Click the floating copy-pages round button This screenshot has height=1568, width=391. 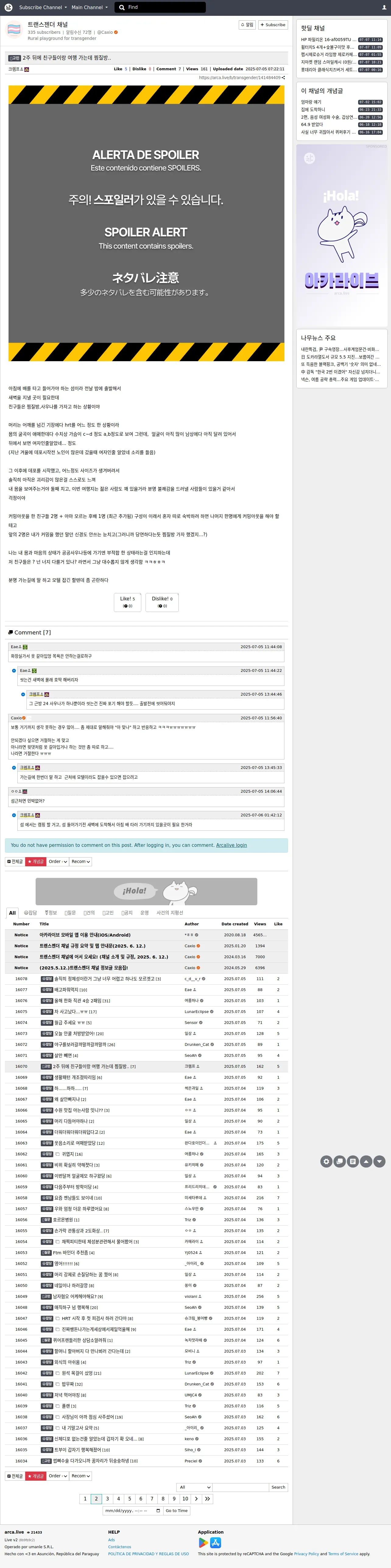[340, 1161]
